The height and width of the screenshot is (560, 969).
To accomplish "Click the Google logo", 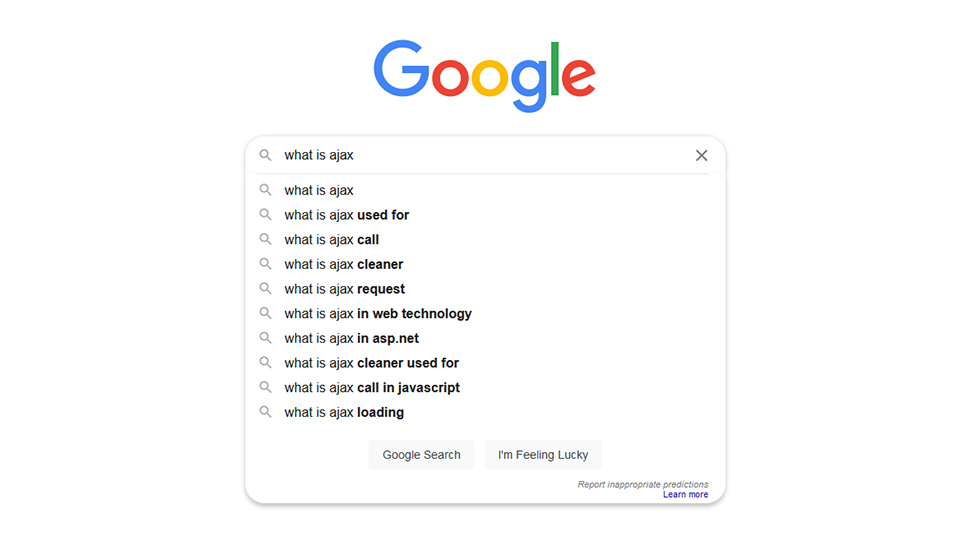I will (484, 75).
